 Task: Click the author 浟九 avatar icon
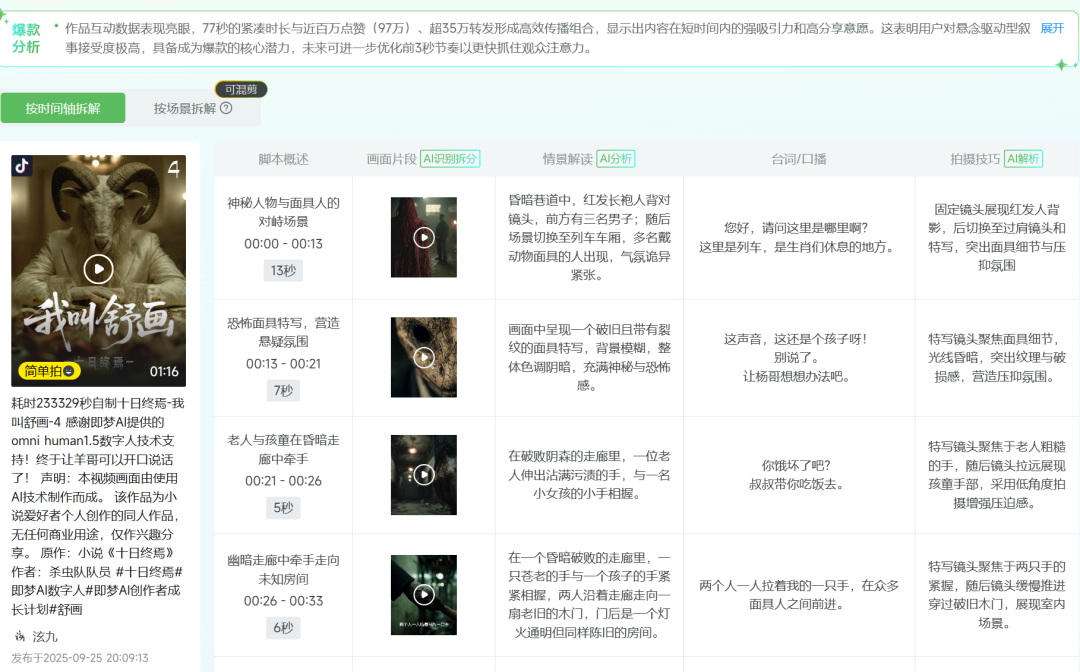click(x=19, y=637)
